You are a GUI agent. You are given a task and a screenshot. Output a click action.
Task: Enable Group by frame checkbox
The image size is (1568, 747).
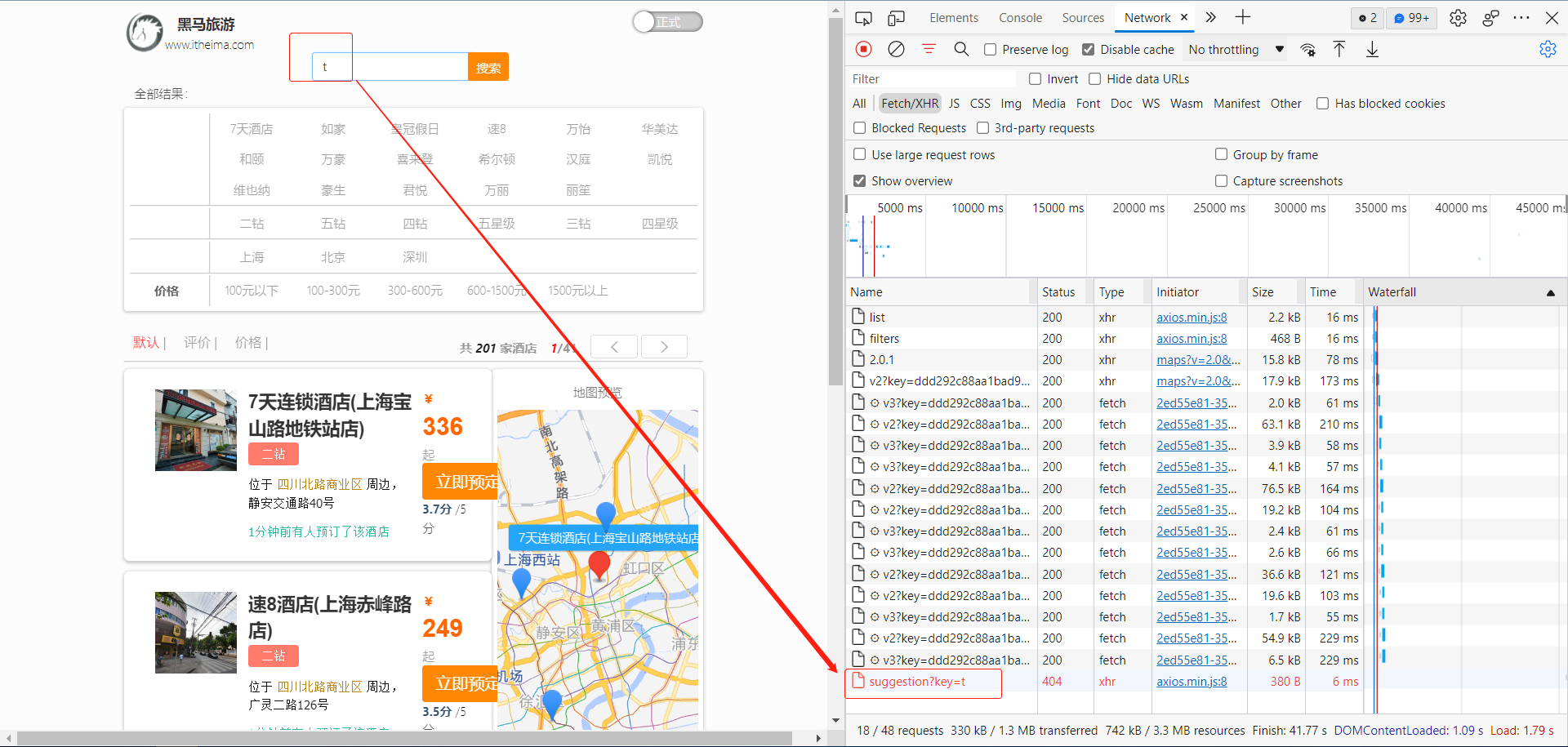[1221, 154]
